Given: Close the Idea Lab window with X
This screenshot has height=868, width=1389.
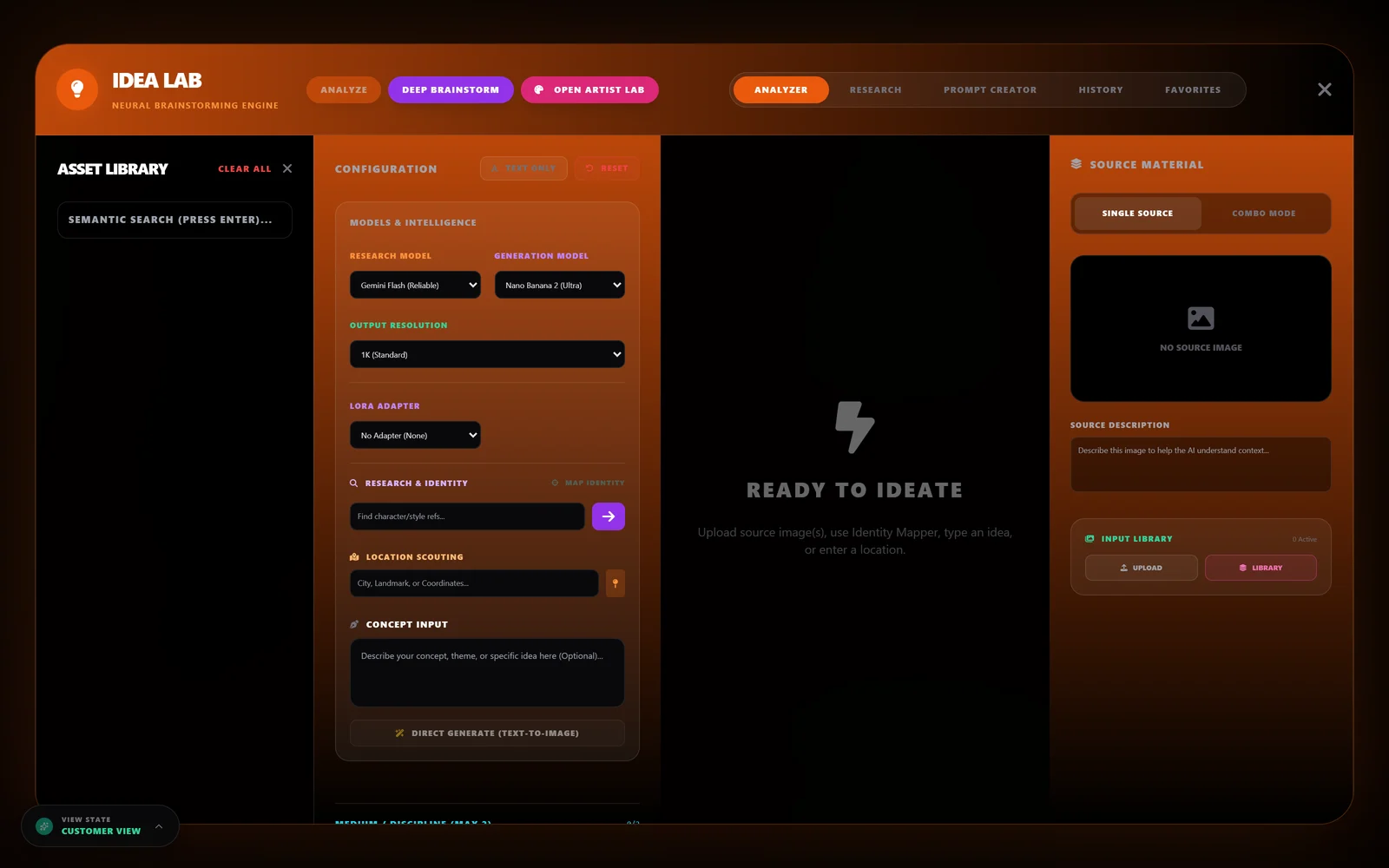Looking at the screenshot, I should [x=1325, y=89].
